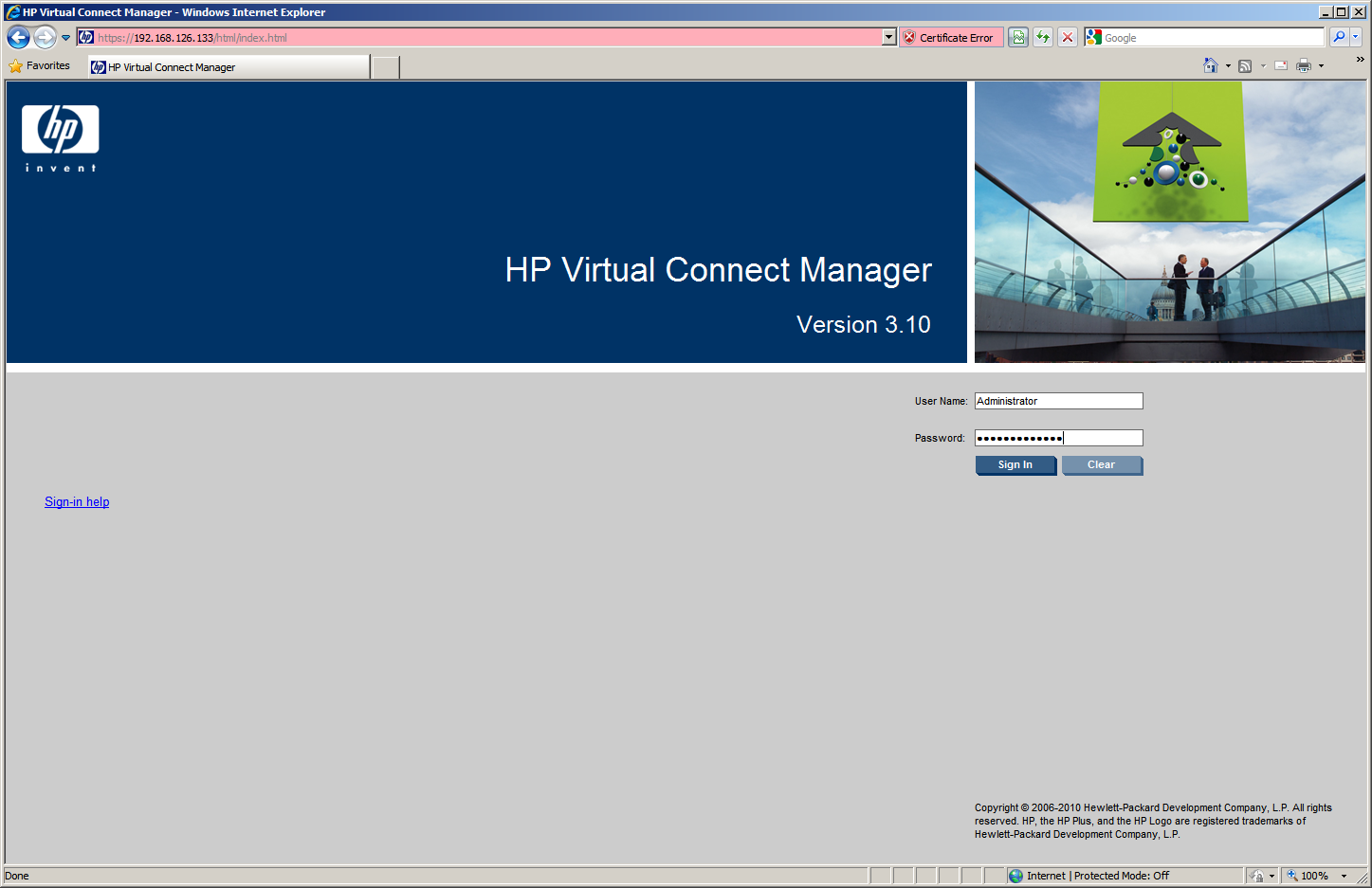Expand the address bar URL dropdown
Screen dimensions: 1372x888
coord(888,37)
